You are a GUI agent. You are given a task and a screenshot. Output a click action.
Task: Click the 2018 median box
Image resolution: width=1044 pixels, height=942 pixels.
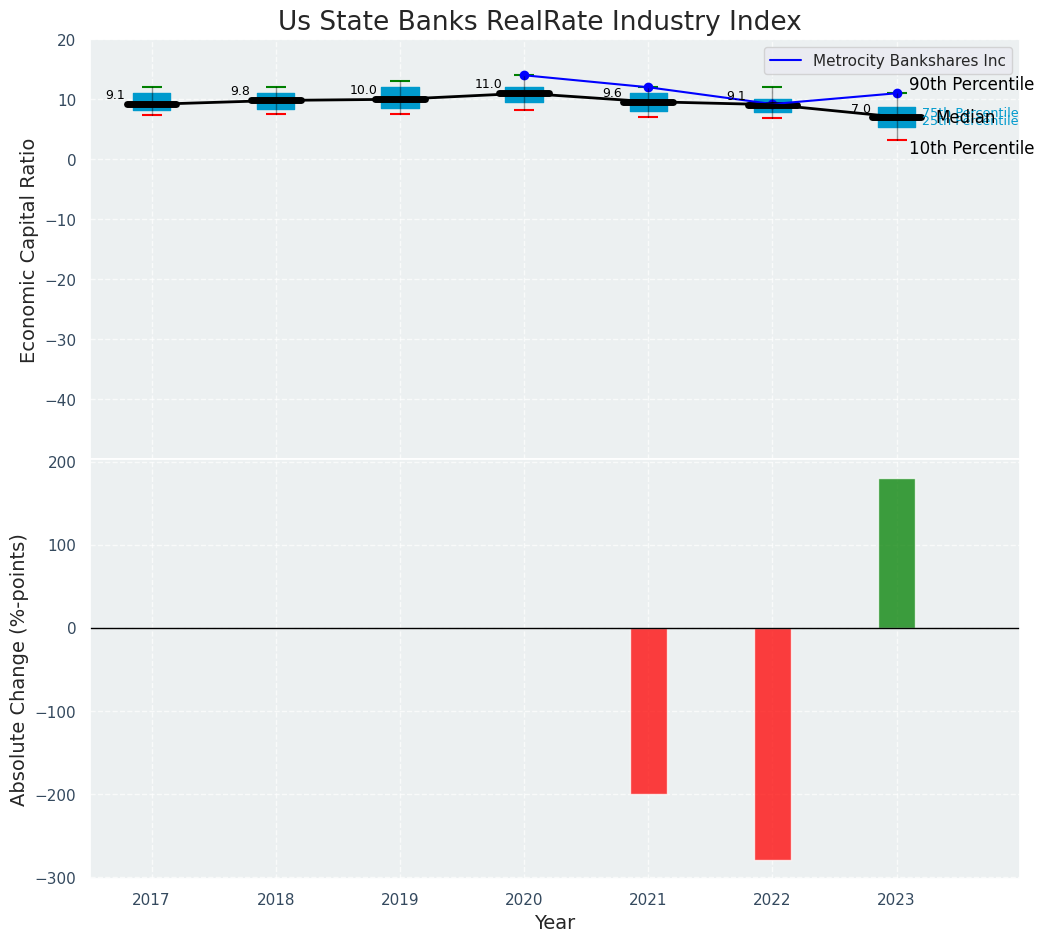pyautogui.click(x=276, y=100)
